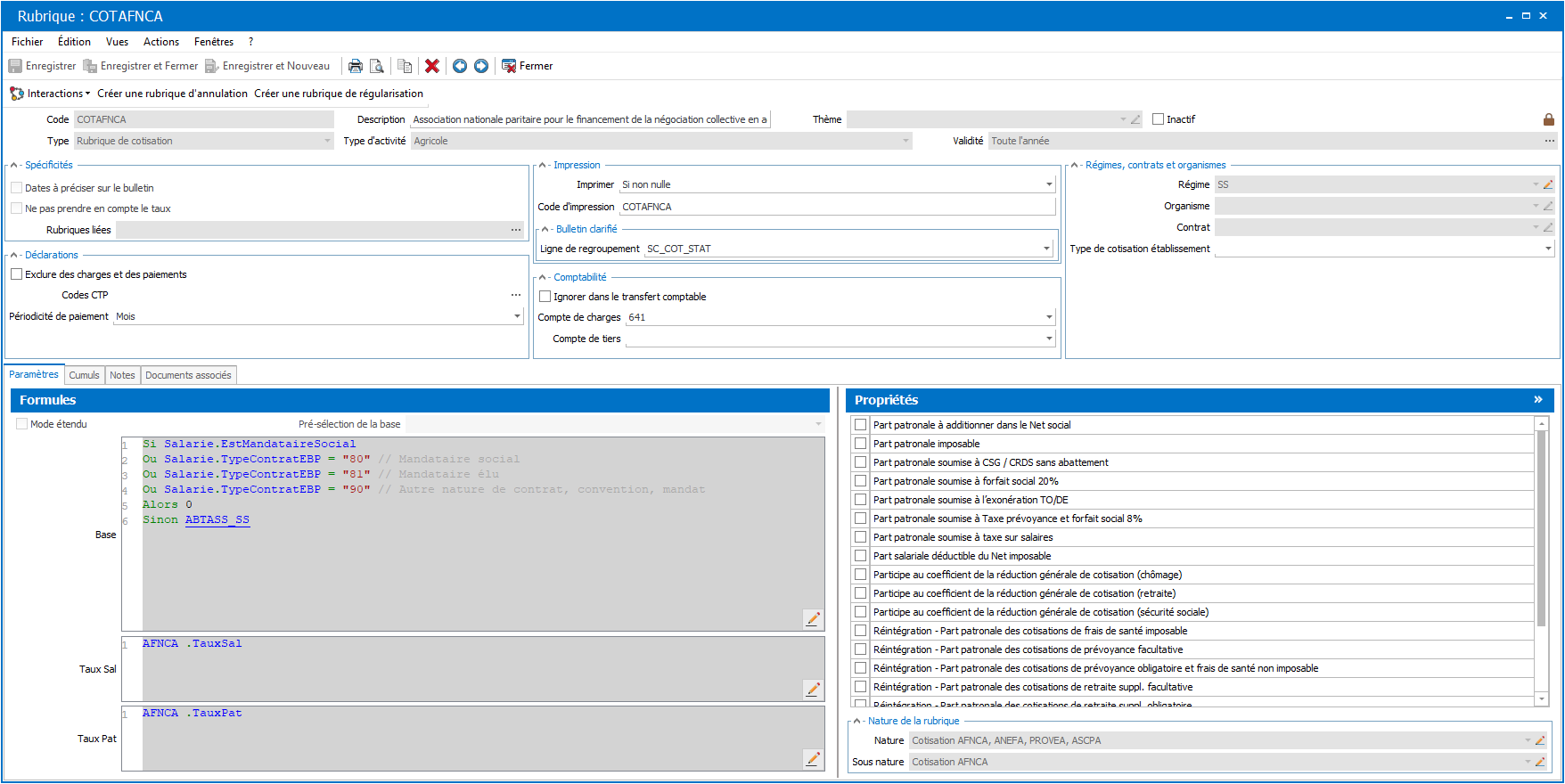Click Enregistrer et Fermer
This screenshot has width=1565, height=784.
(141, 66)
